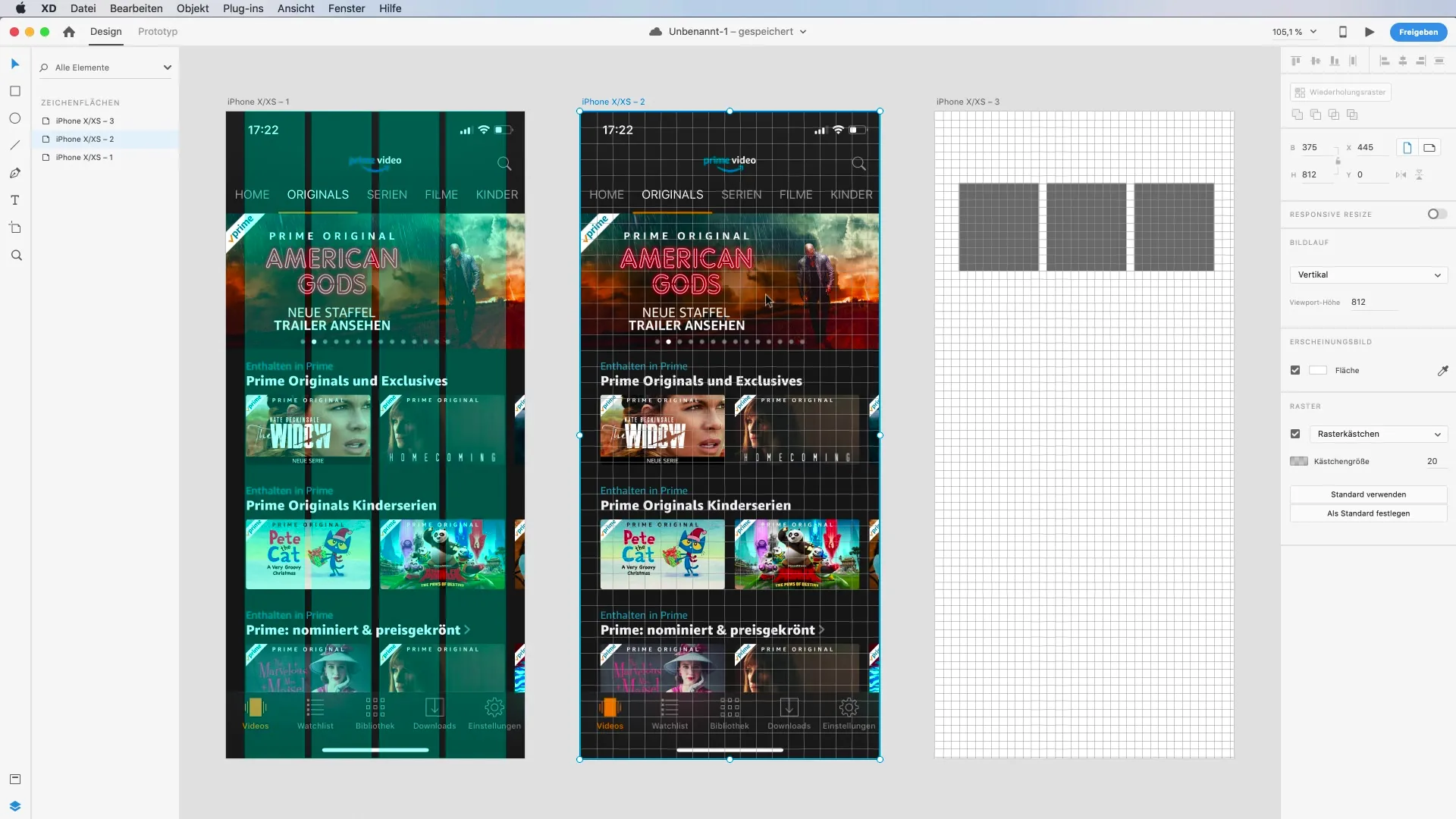The width and height of the screenshot is (1456, 819).
Task: Click the width field showing 375
Action: [1318, 148]
